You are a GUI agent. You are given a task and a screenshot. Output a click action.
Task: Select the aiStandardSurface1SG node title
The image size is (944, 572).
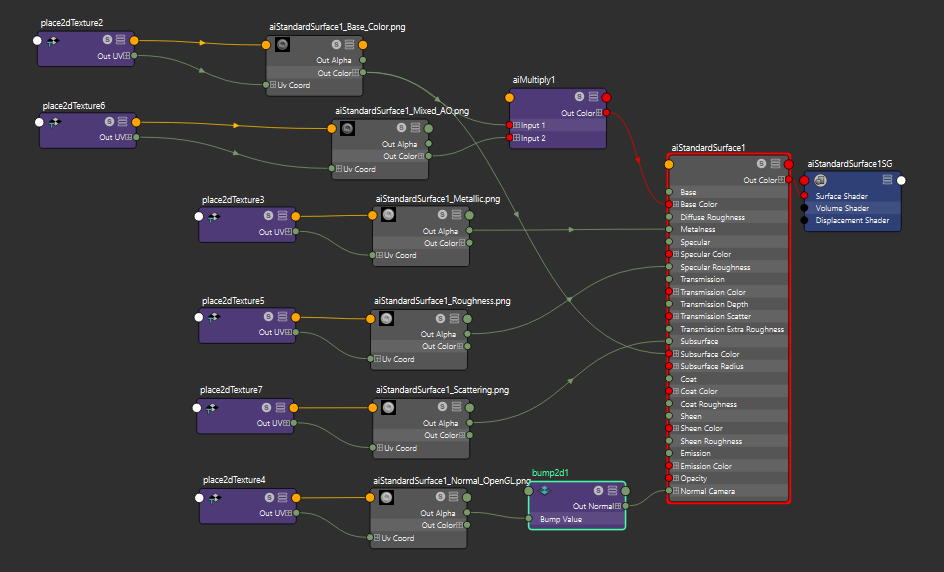point(849,163)
